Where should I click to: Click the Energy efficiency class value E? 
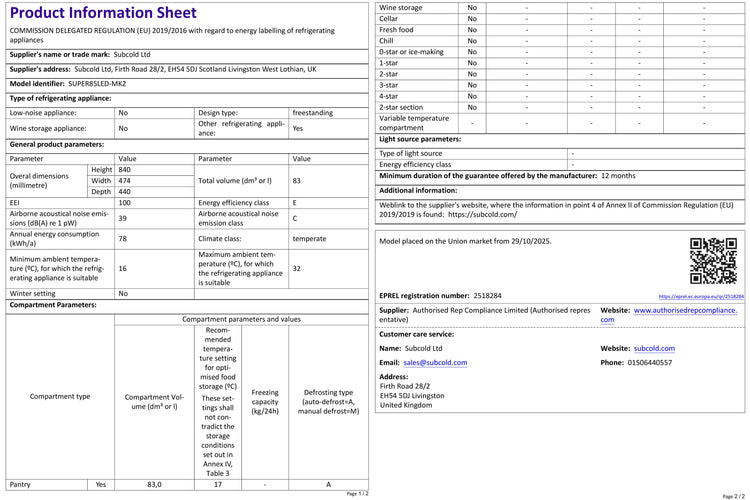point(295,203)
